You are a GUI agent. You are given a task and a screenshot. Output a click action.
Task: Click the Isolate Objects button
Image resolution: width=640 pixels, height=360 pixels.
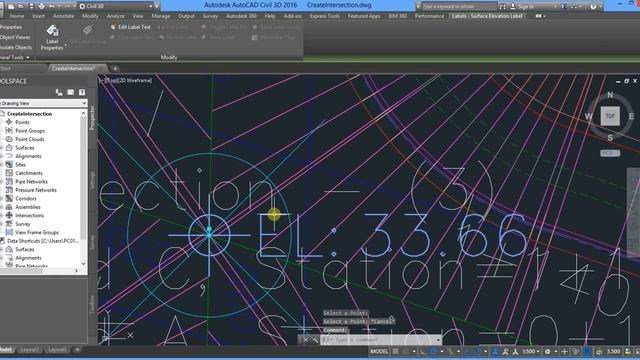(16, 47)
